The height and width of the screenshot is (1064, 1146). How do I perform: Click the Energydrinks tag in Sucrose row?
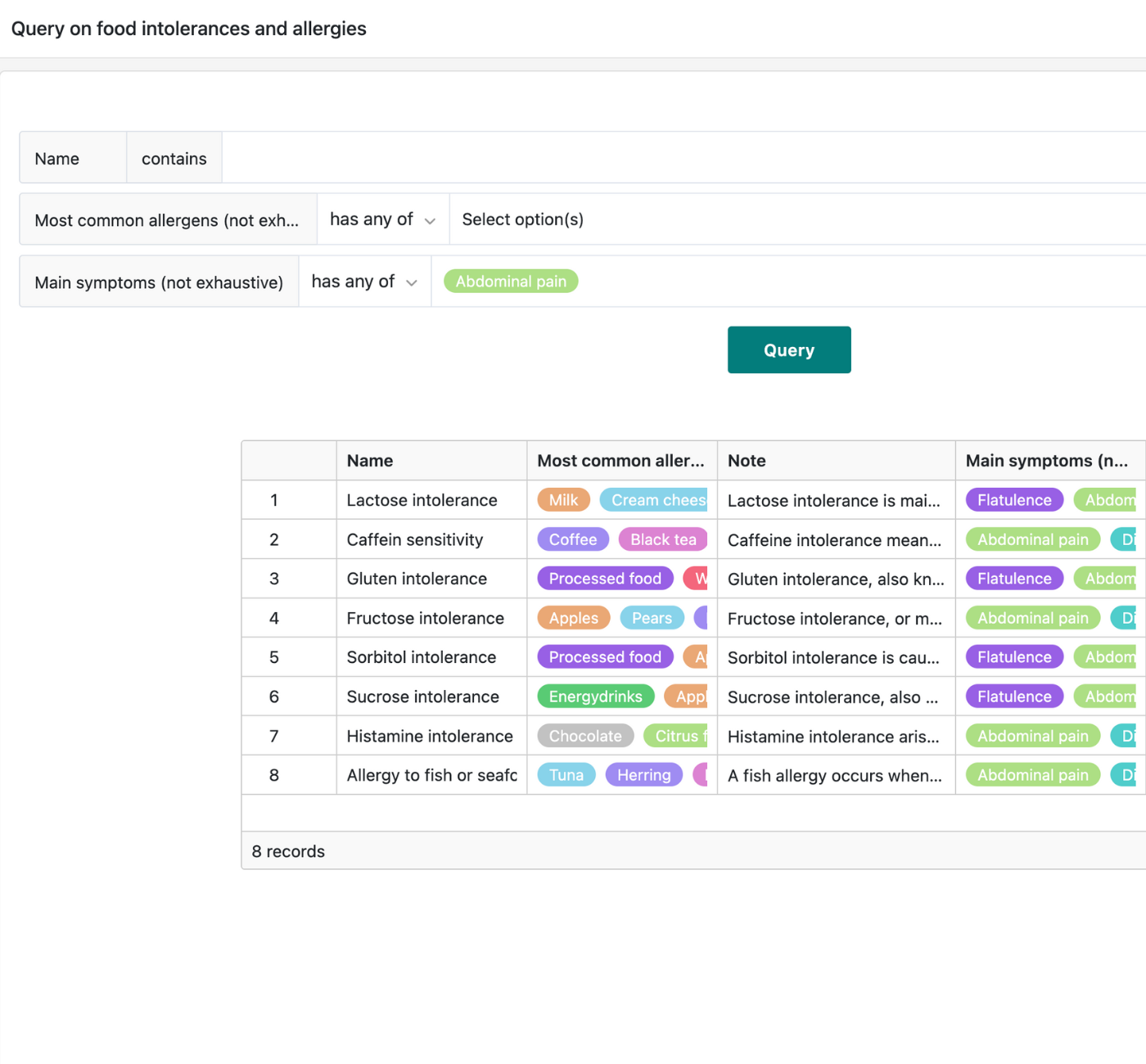pos(595,697)
